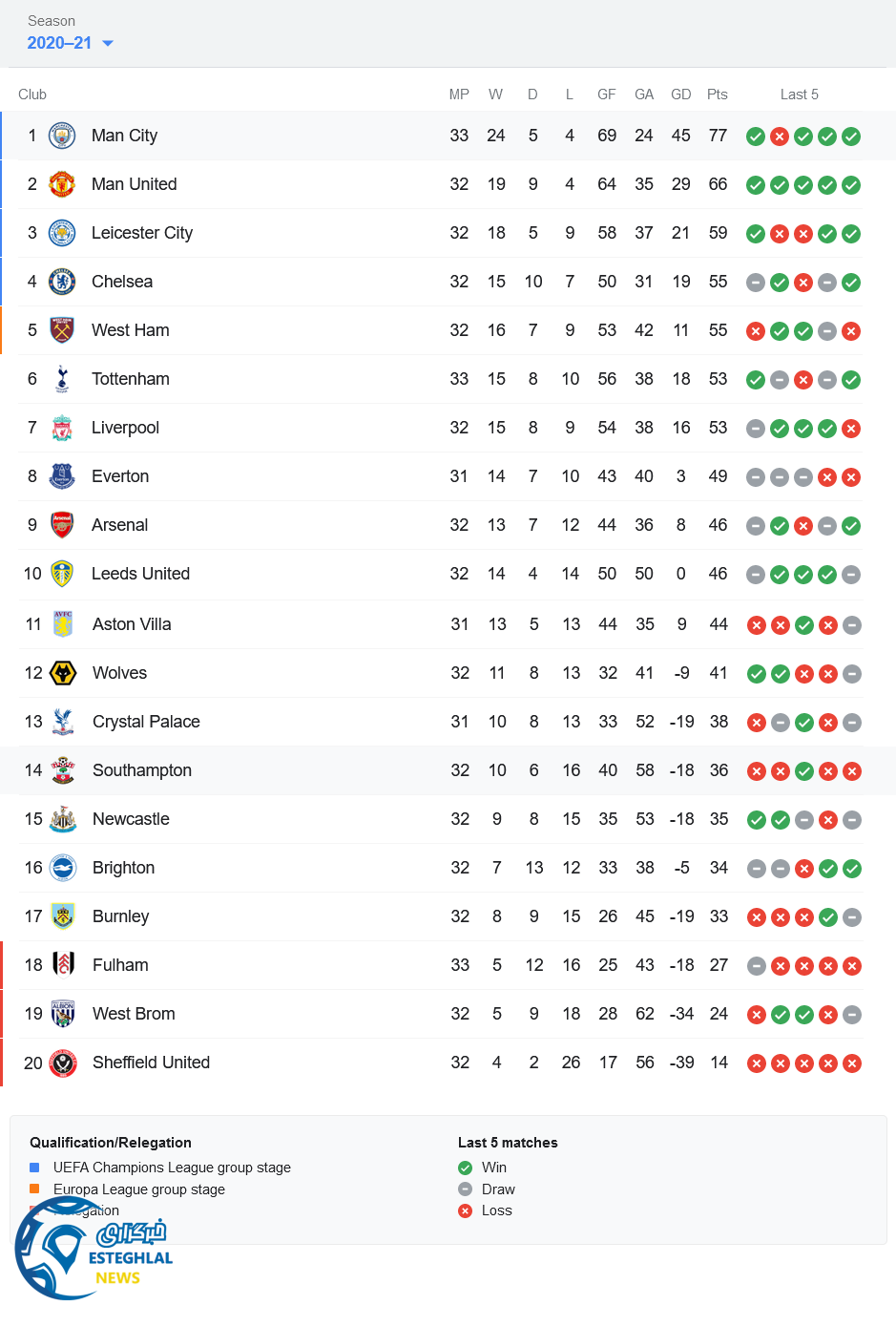Click the Man City club crest
This screenshot has width=896, height=1326.
pyautogui.click(x=62, y=136)
